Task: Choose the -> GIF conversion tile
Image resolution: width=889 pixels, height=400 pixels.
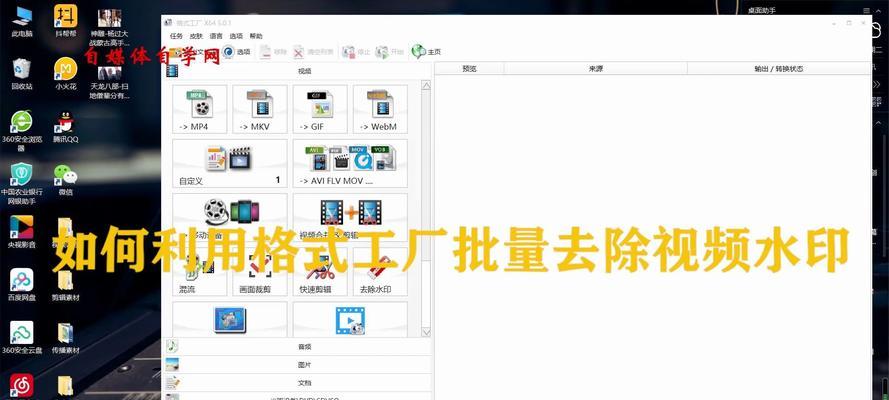Action: [x=320, y=109]
